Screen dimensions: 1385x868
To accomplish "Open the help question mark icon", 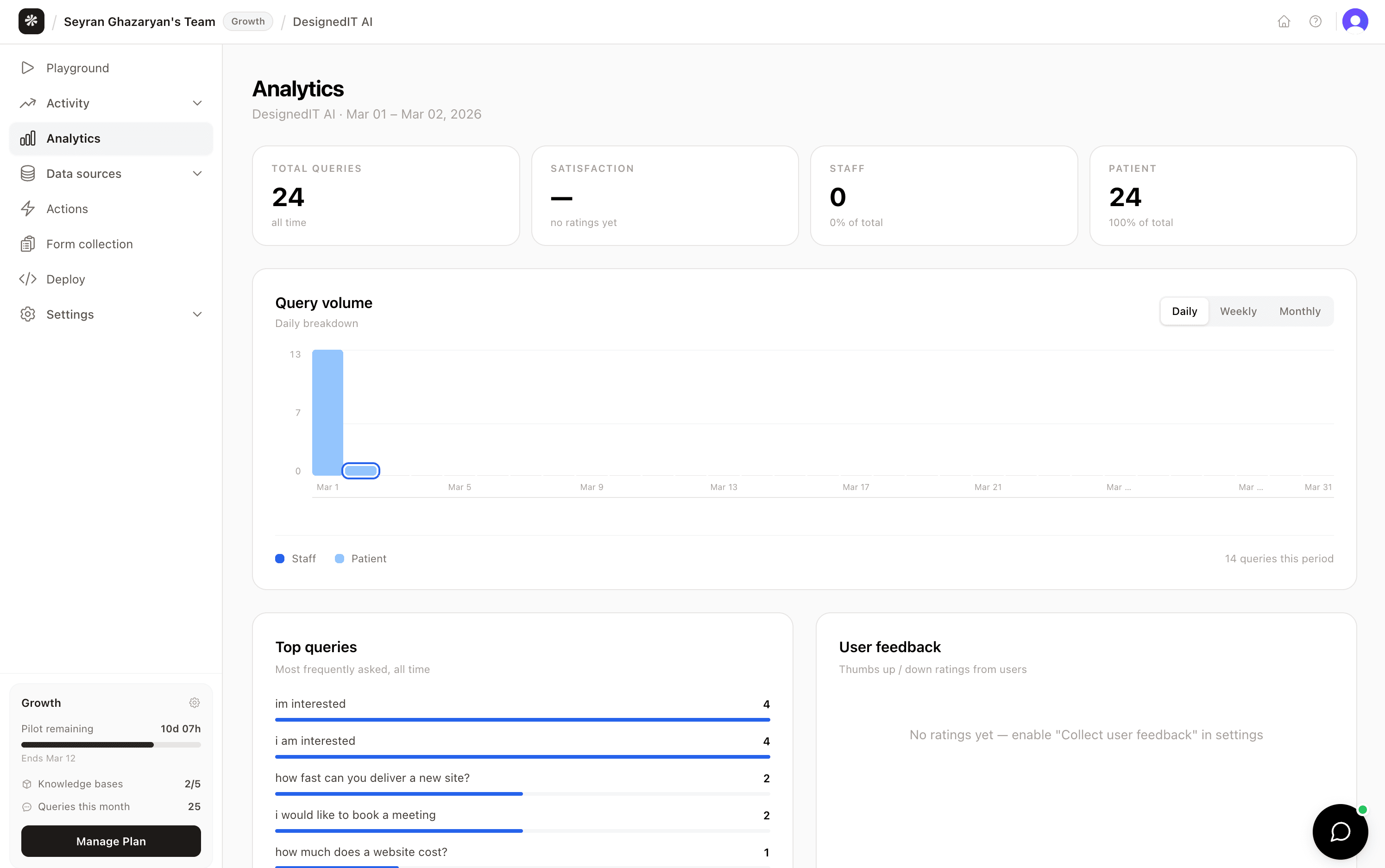I will 1316,21.
